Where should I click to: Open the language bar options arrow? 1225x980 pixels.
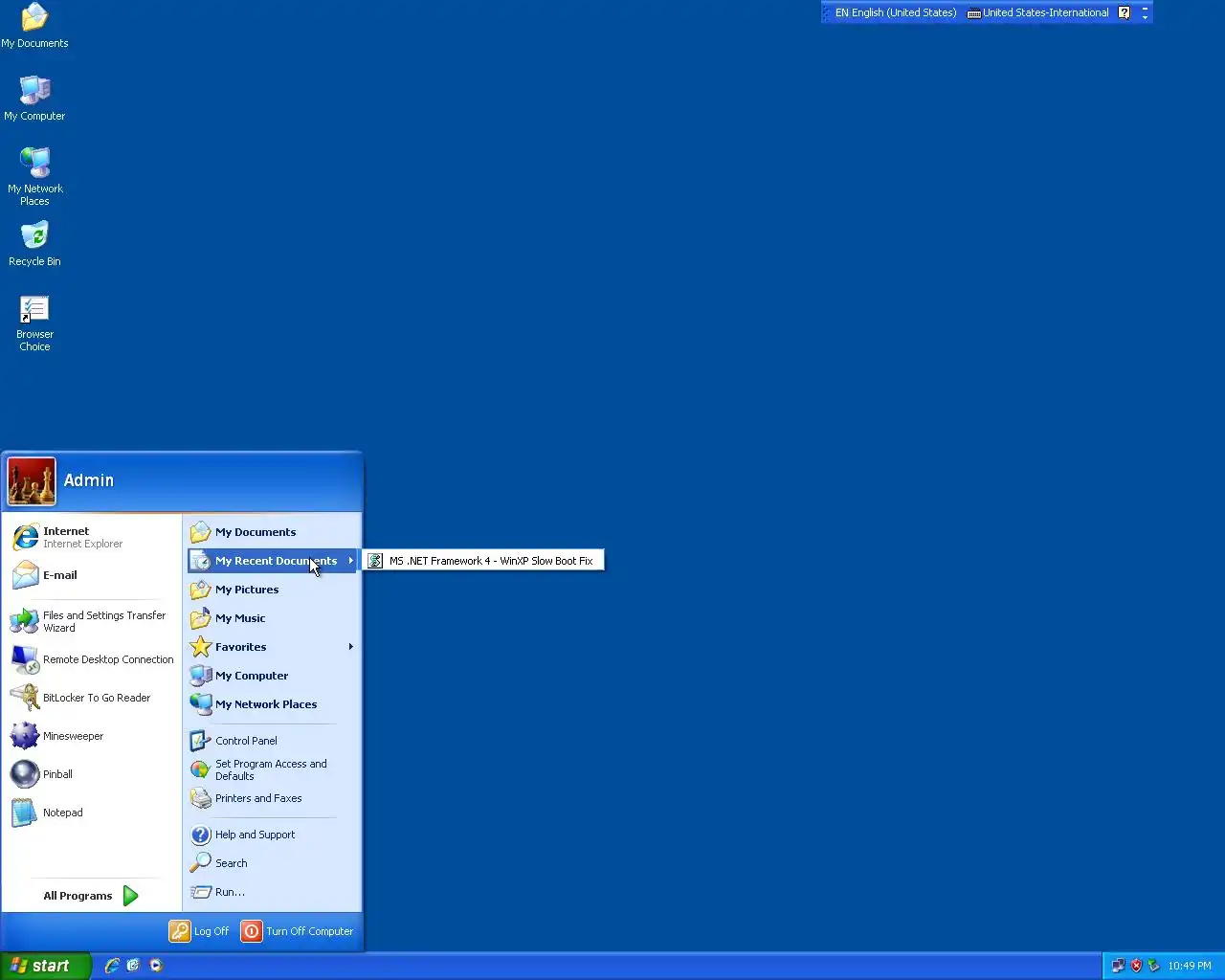click(x=1145, y=17)
